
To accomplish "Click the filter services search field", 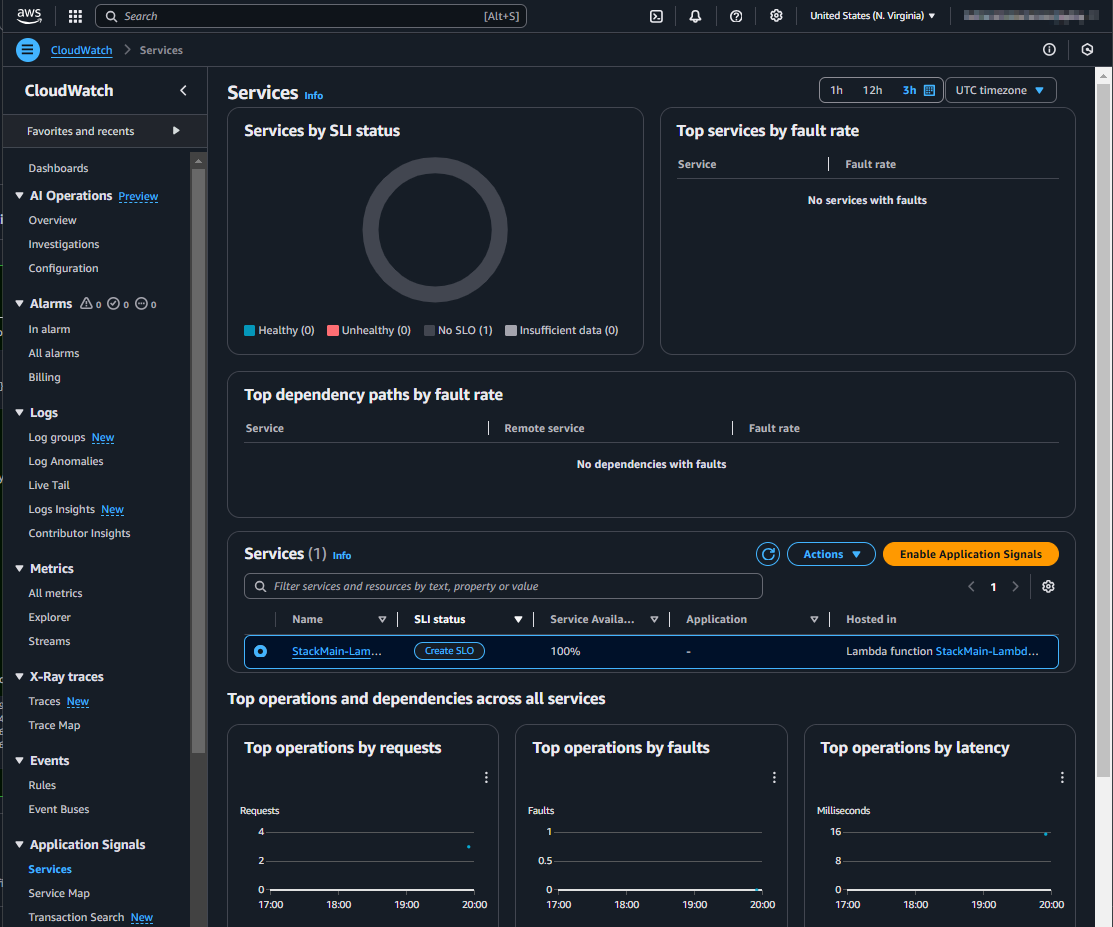I will (x=503, y=586).
